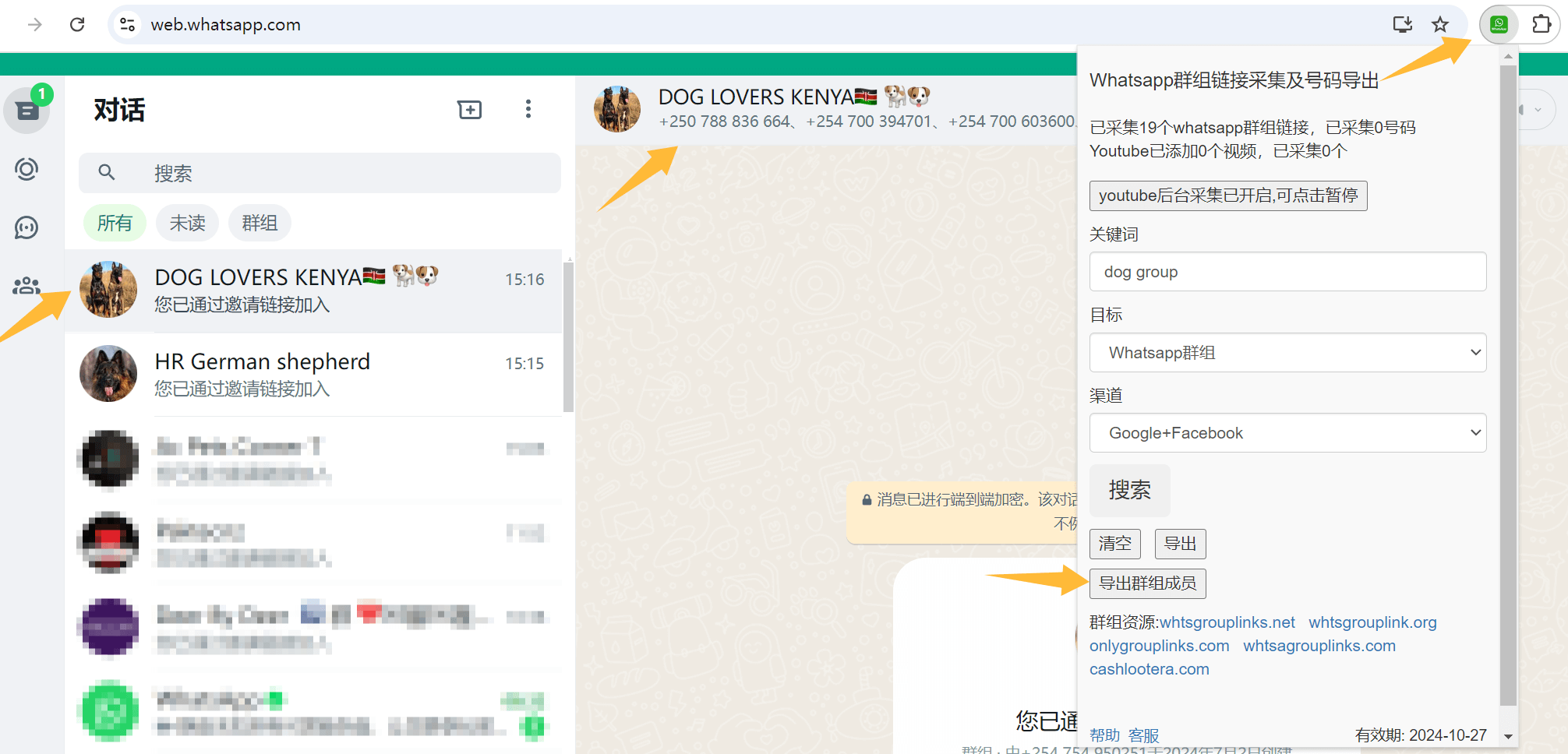Viewport: 1568px width, 754px height.
Task: Open the HR German shepherd chat
Action: pos(313,375)
